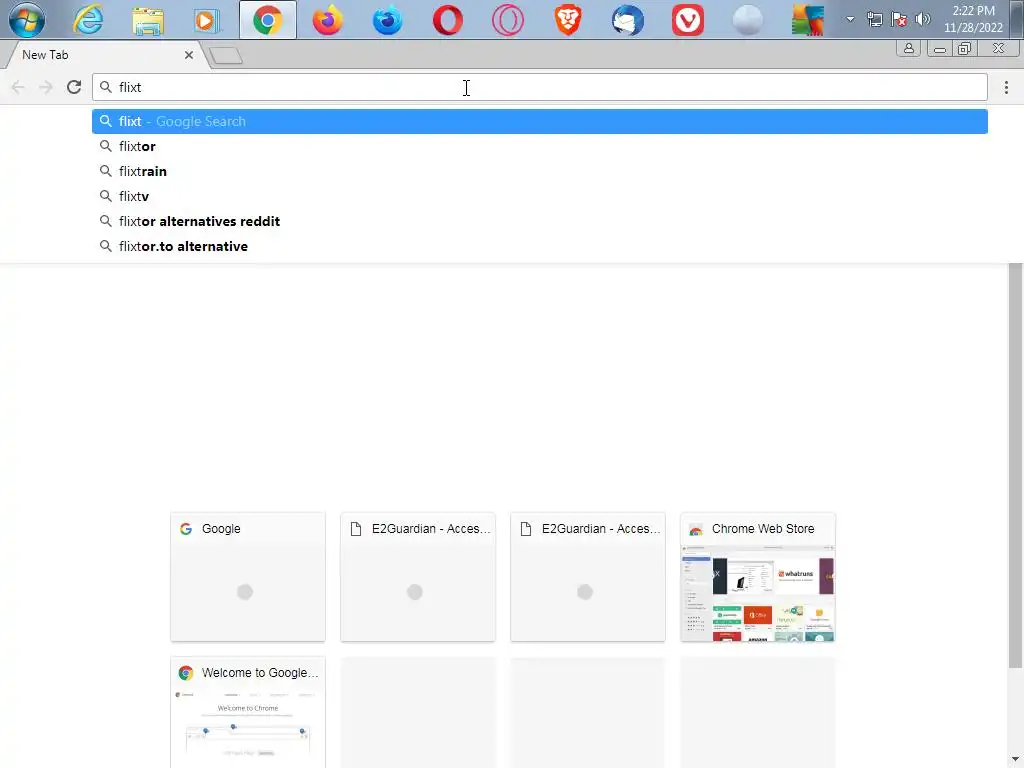Image resolution: width=1024 pixels, height=768 pixels.
Task: Select the Chrome taskbar icon
Action: pyautogui.click(x=268, y=20)
